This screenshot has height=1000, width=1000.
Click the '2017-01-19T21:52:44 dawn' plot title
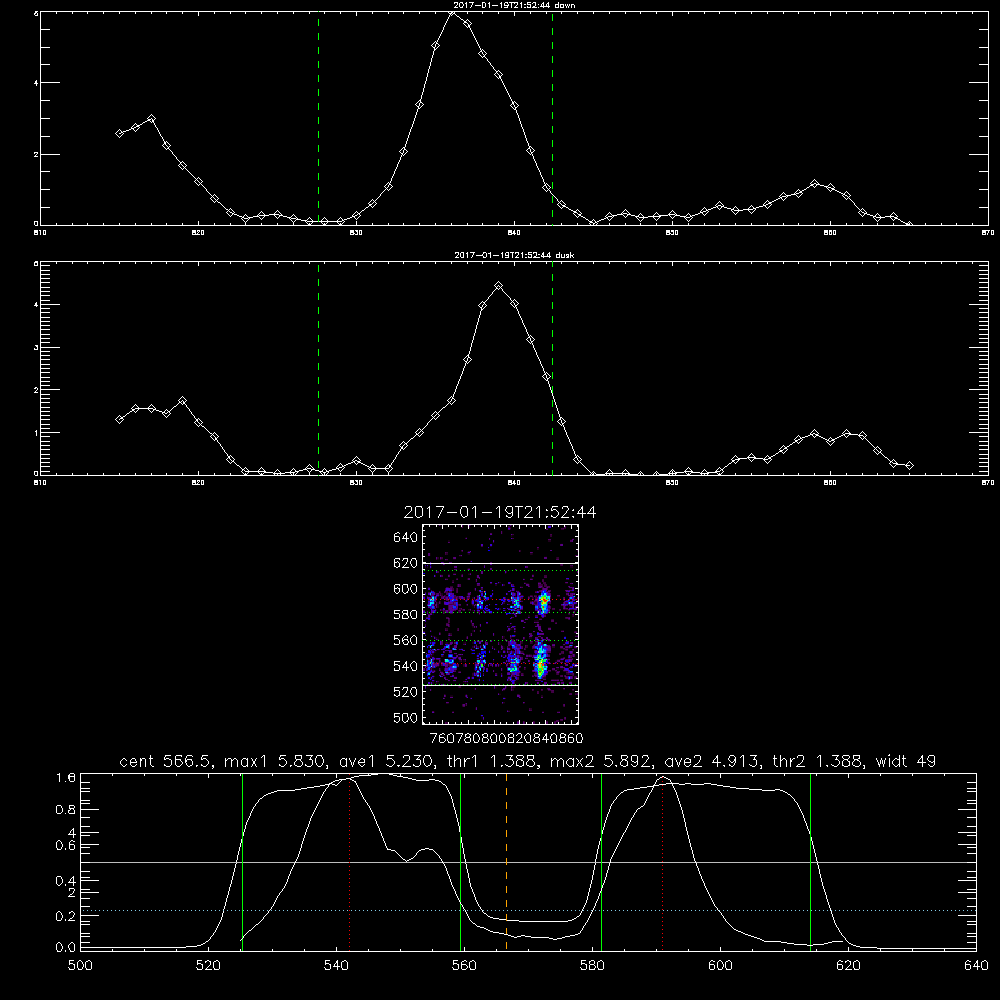[514, 5]
